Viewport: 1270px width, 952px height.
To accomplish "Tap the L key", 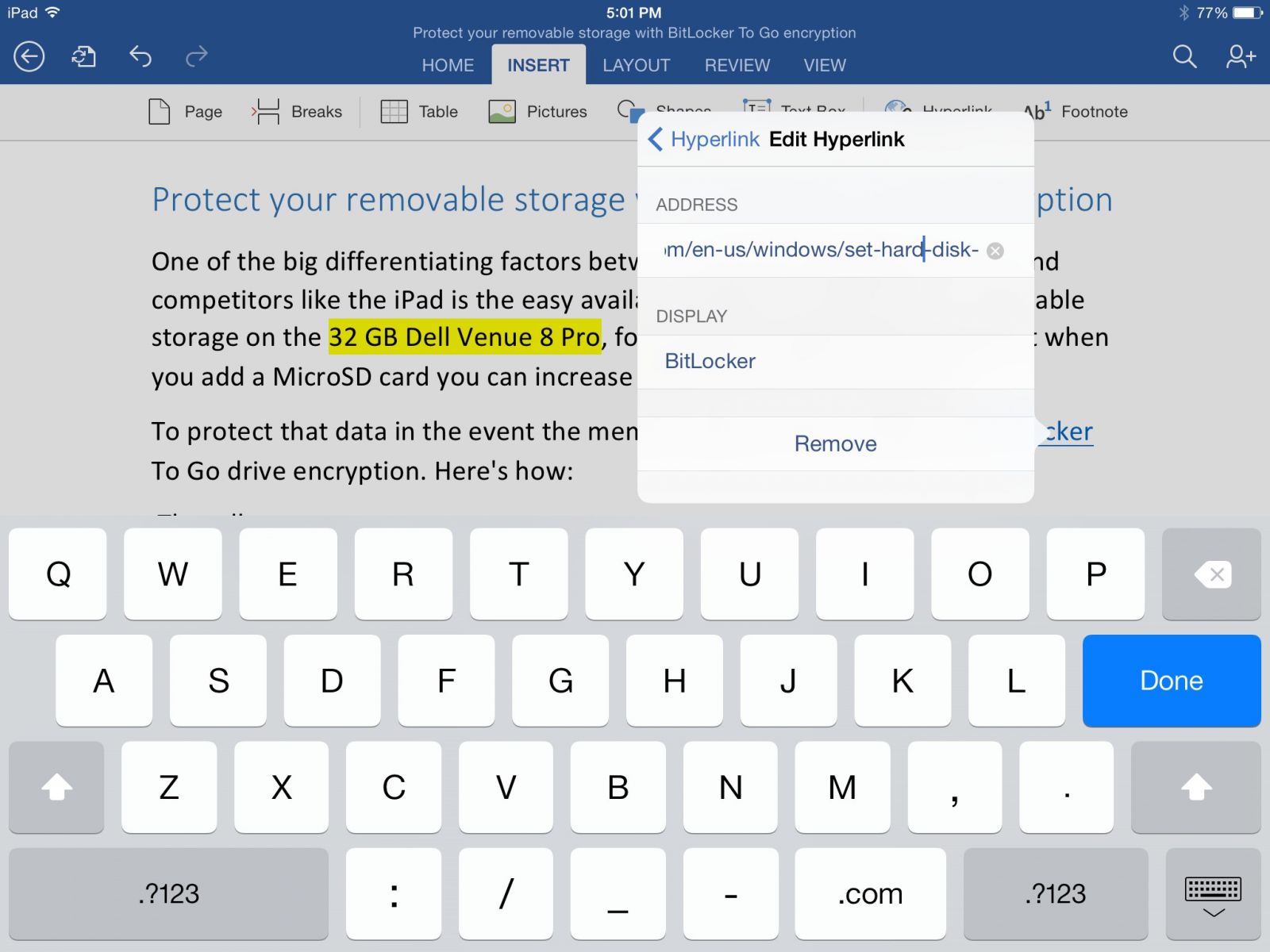I will click(x=1017, y=681).
